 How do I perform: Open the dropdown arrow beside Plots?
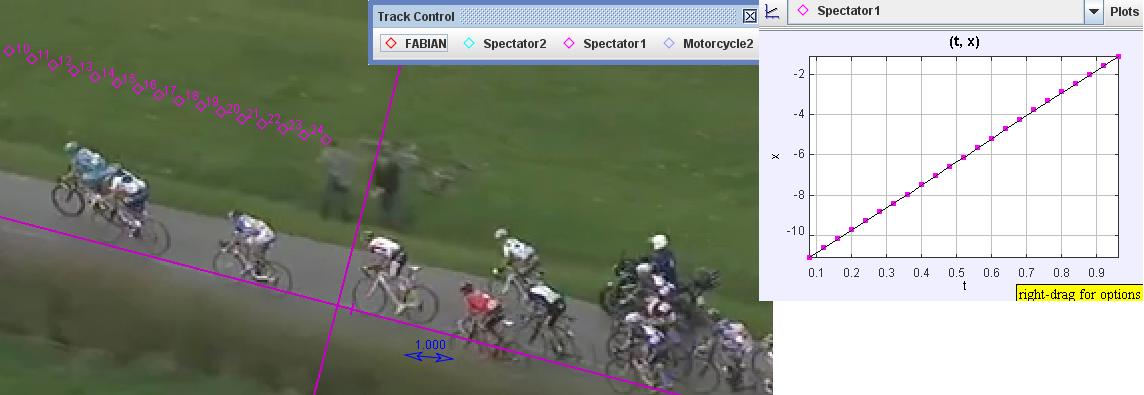click(x=1094, y=12)
